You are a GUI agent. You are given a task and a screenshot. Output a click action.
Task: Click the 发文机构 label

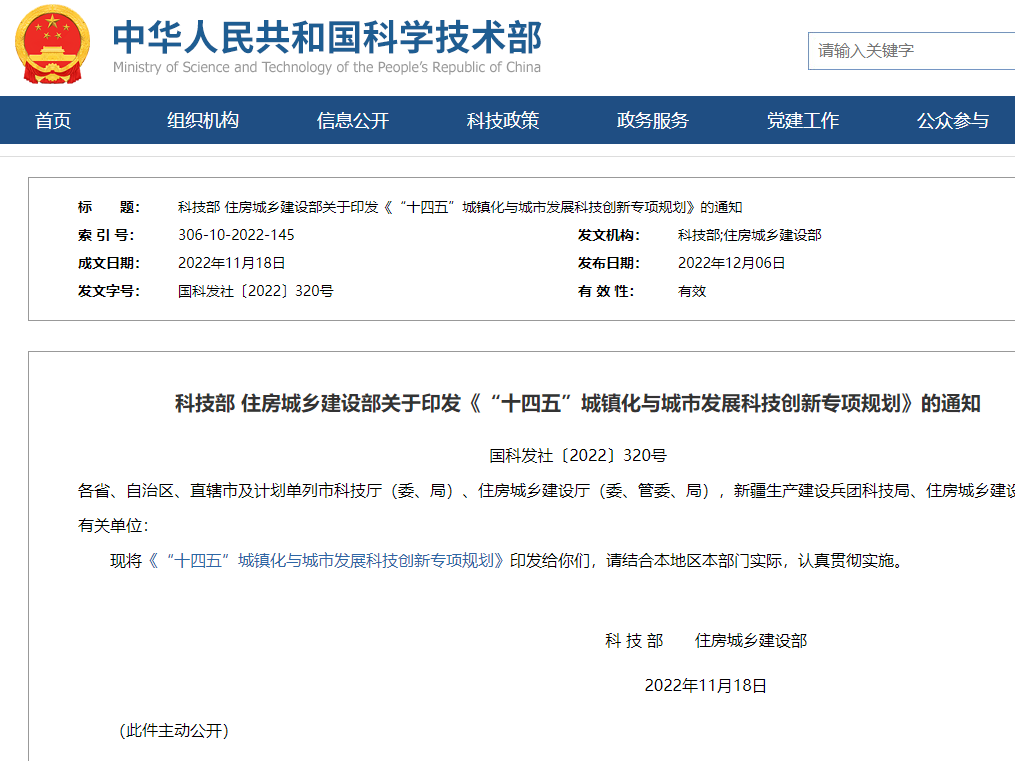(608, 235)
